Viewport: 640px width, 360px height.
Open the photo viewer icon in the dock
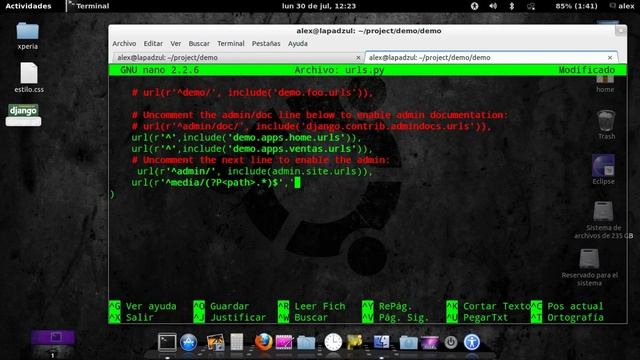coord(216,342)
